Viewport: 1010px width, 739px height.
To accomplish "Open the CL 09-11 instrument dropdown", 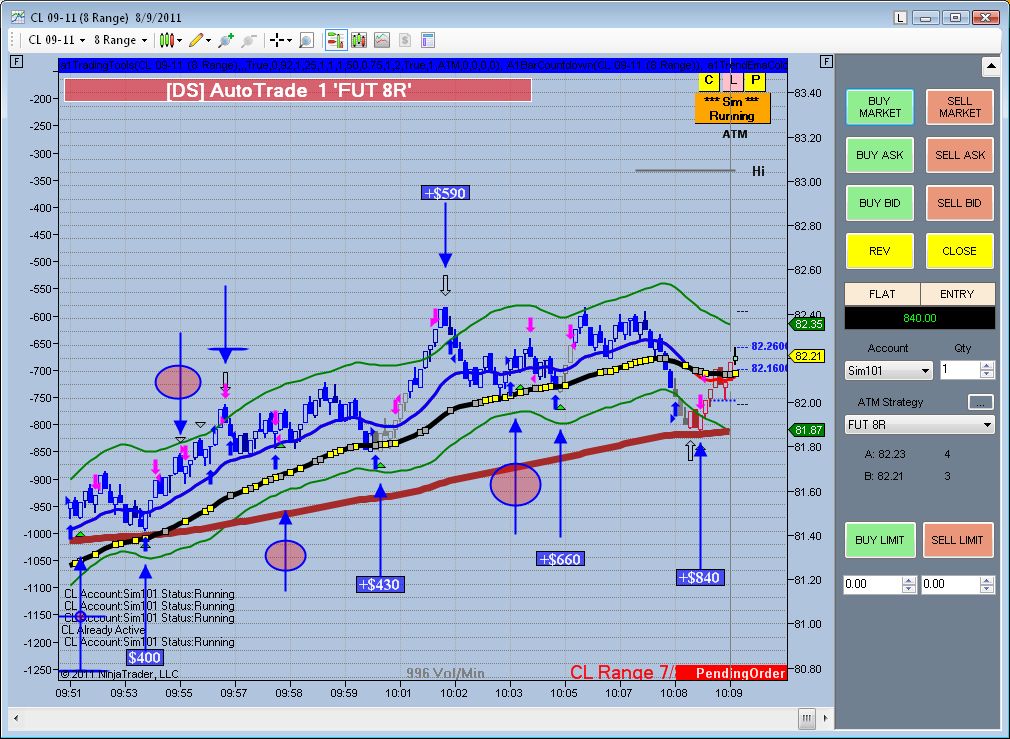I will [x=57, y=40].
